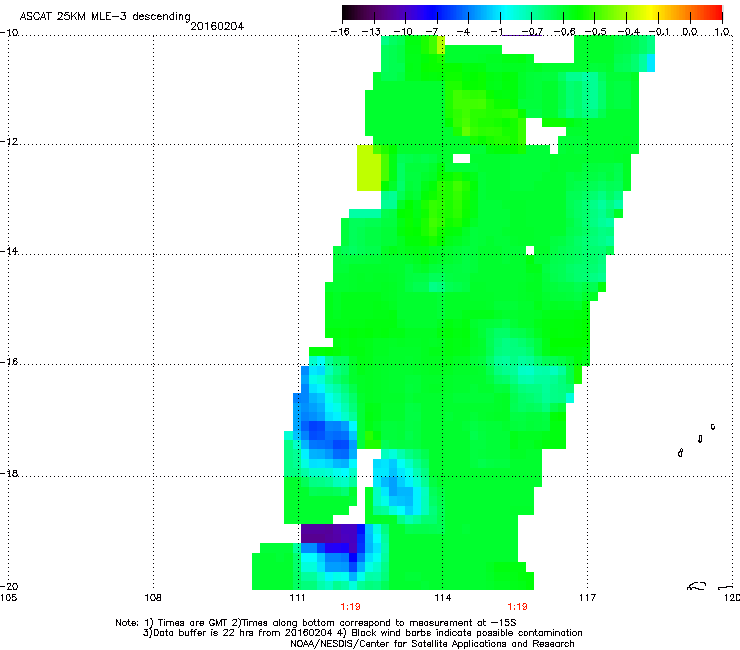740x650 pixels.
Task: Click the longitude axis label "108"
Action: [153, 598]
